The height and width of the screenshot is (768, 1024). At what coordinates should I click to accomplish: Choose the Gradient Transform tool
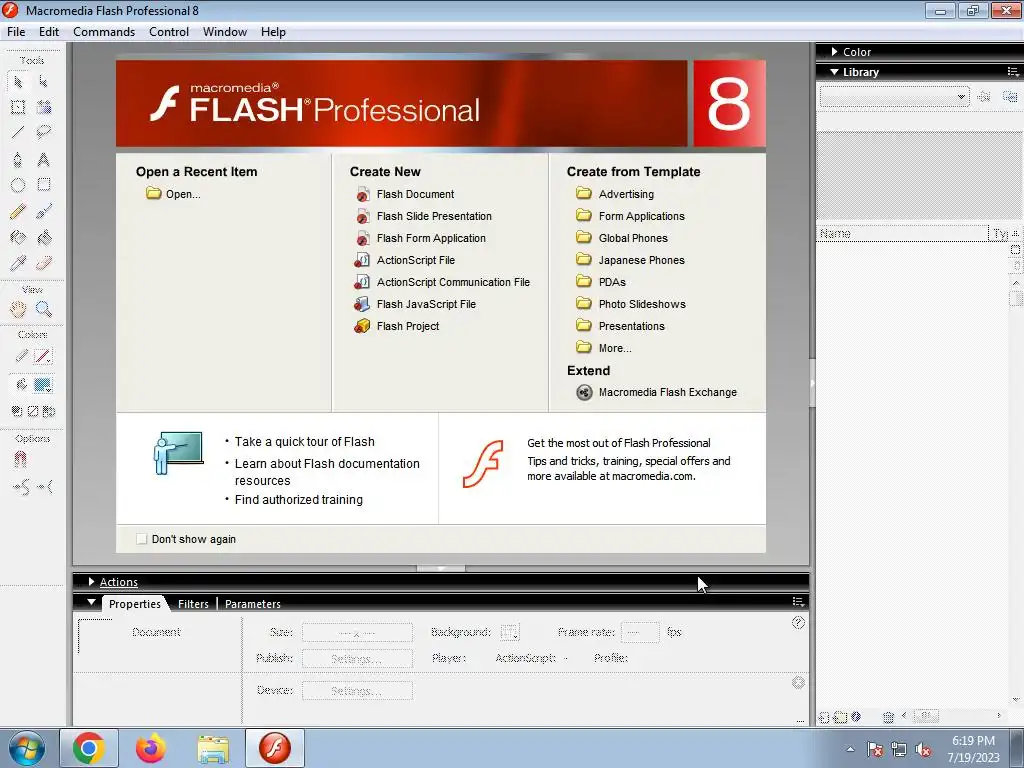[43, 107]
